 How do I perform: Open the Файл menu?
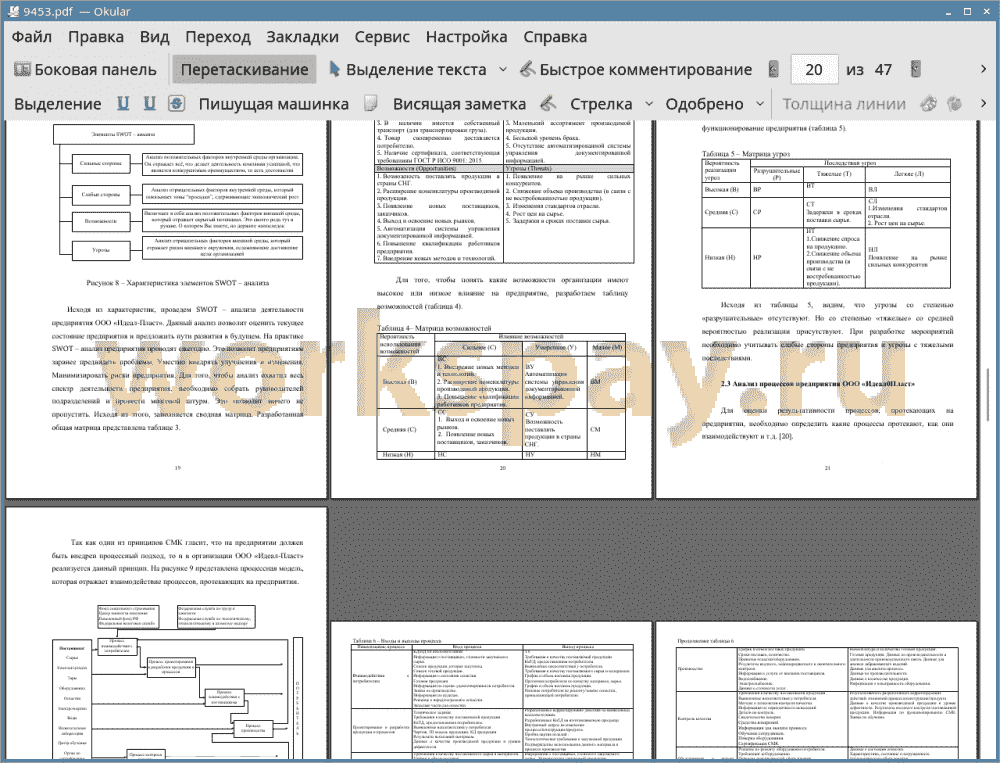[32, 37]
